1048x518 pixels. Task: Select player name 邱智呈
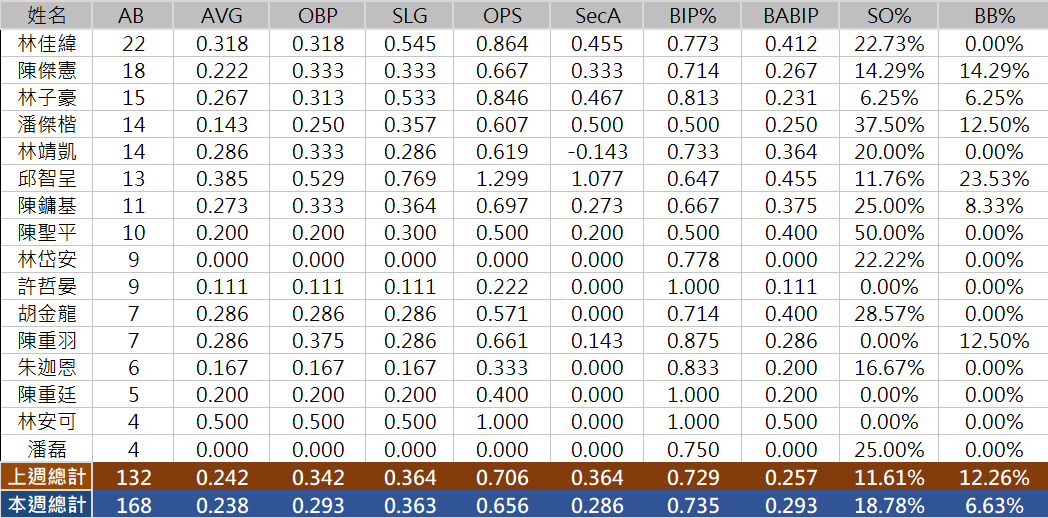[x=46, y=179]
